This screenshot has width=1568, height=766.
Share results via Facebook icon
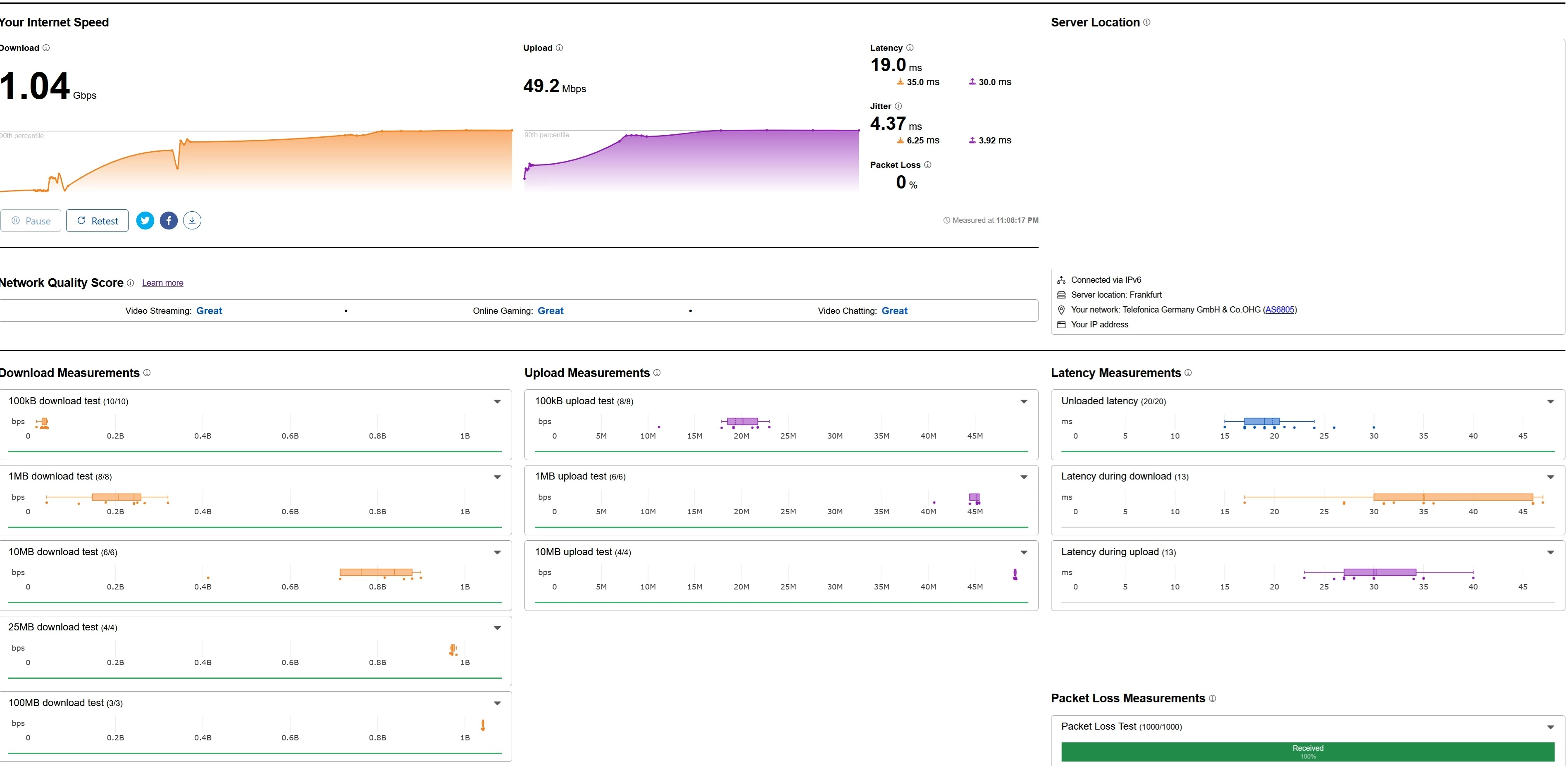pyautogui.click(x=169, y=220)
